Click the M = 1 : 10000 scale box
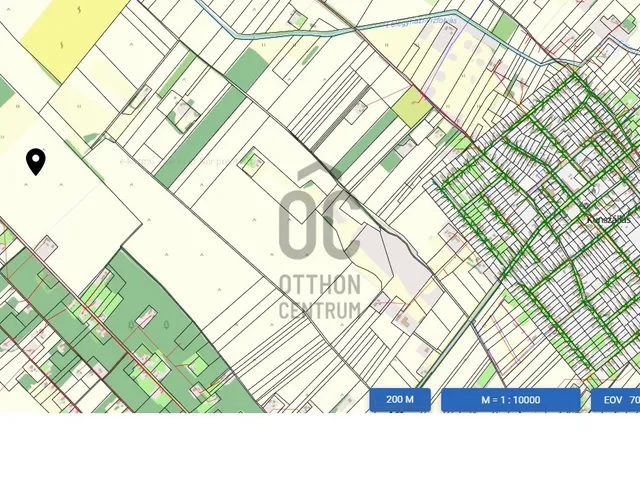 pos(511,400)
